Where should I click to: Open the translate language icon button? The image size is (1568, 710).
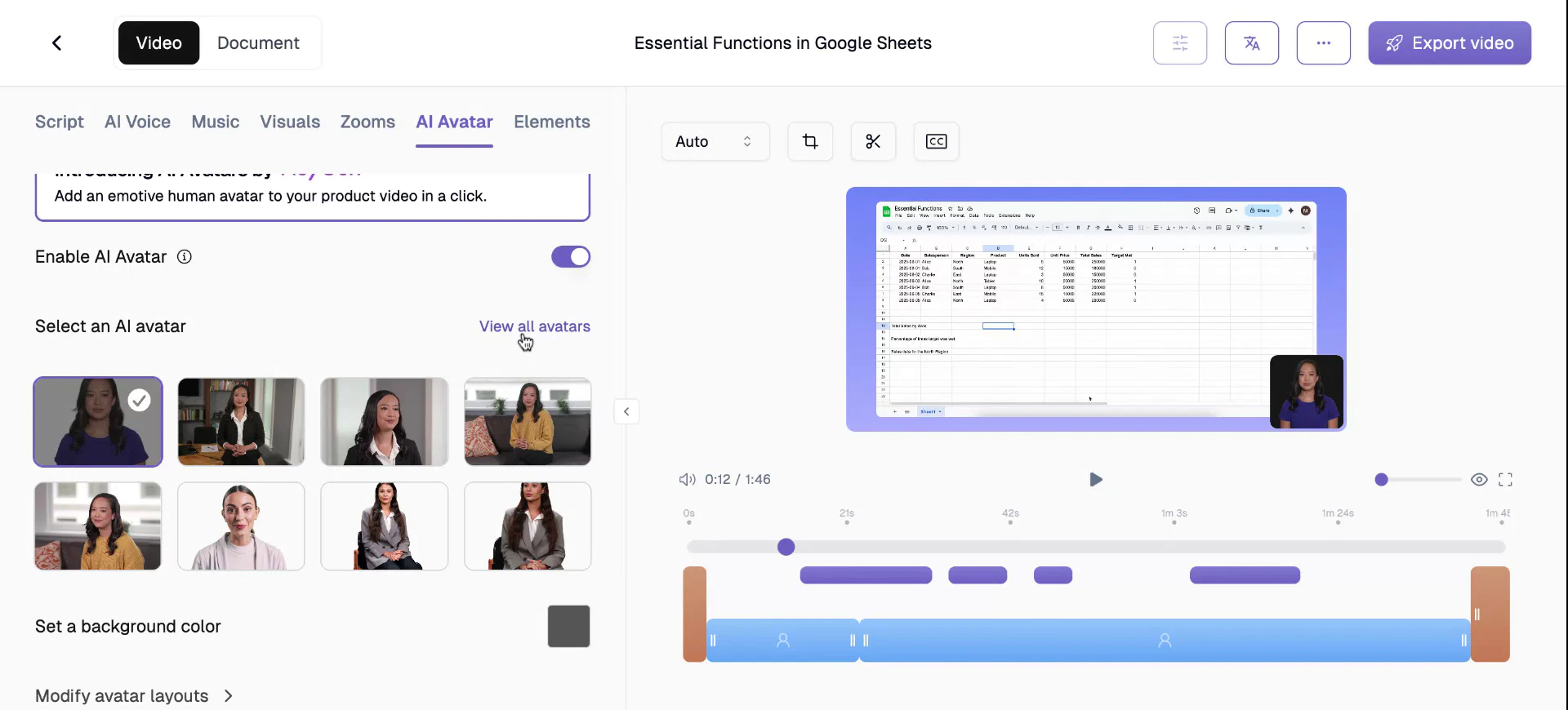1252,42
